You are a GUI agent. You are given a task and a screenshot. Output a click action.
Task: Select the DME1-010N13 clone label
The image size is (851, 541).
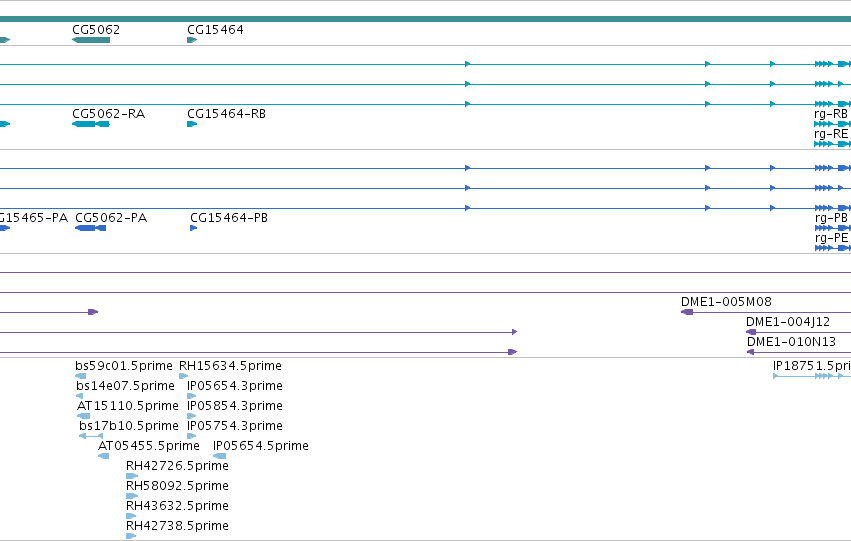pyautogui.click(x=791, y=342)
